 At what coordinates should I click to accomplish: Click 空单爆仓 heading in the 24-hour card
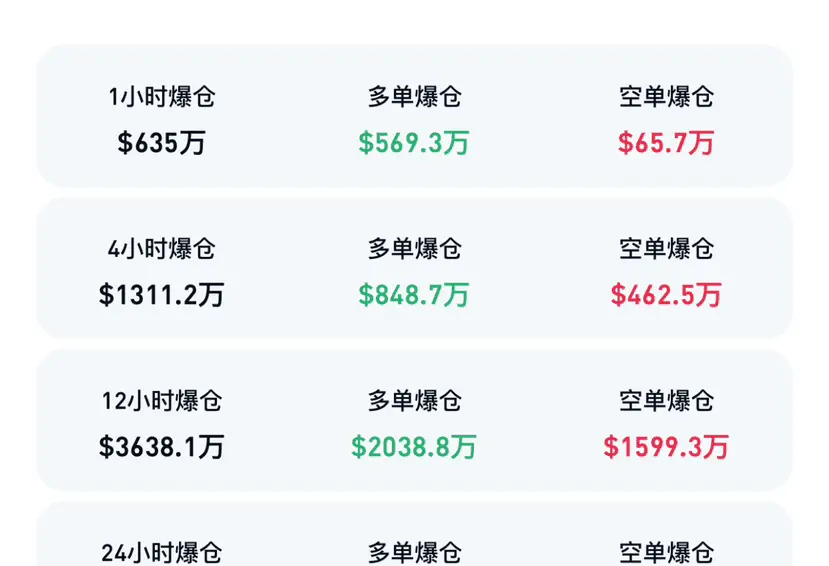coord(667,553)
